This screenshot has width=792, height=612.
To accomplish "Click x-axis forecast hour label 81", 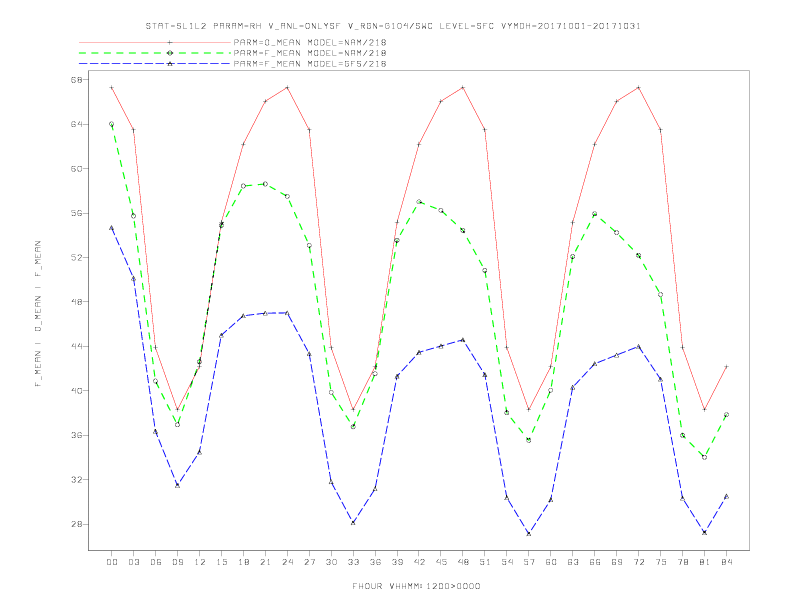I will click(x=705, y=562).
